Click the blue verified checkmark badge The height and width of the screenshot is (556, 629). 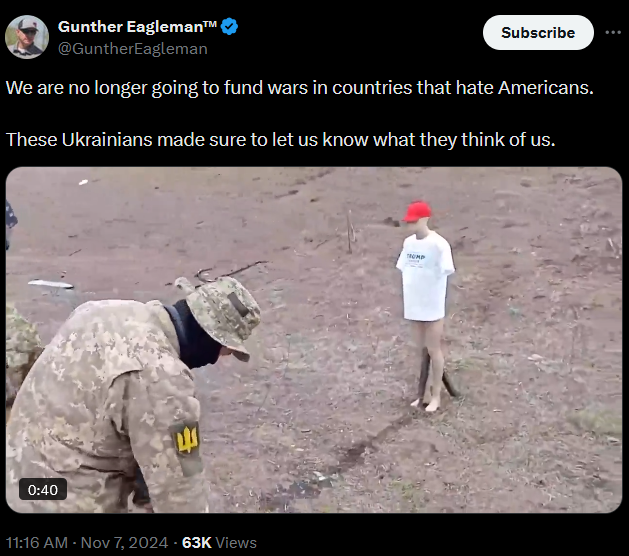(x=229, y=26)
